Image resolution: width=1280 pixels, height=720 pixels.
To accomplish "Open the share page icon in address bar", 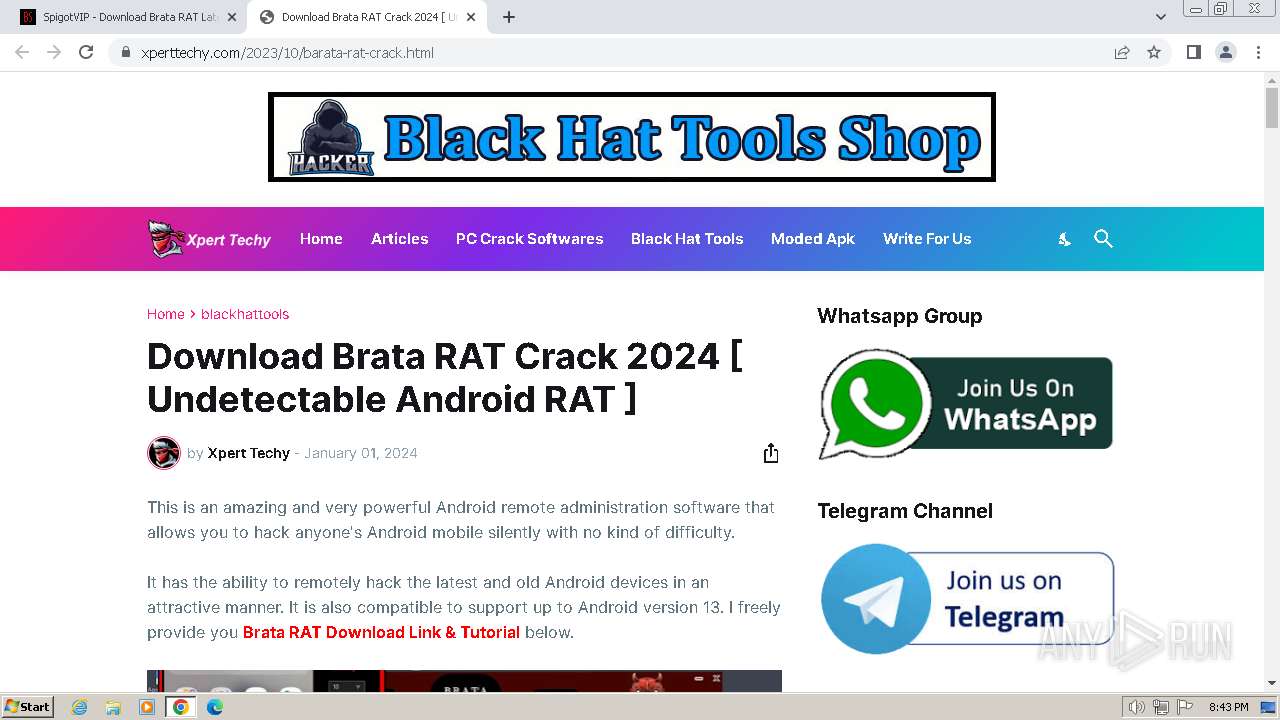I will point(1122,52).
